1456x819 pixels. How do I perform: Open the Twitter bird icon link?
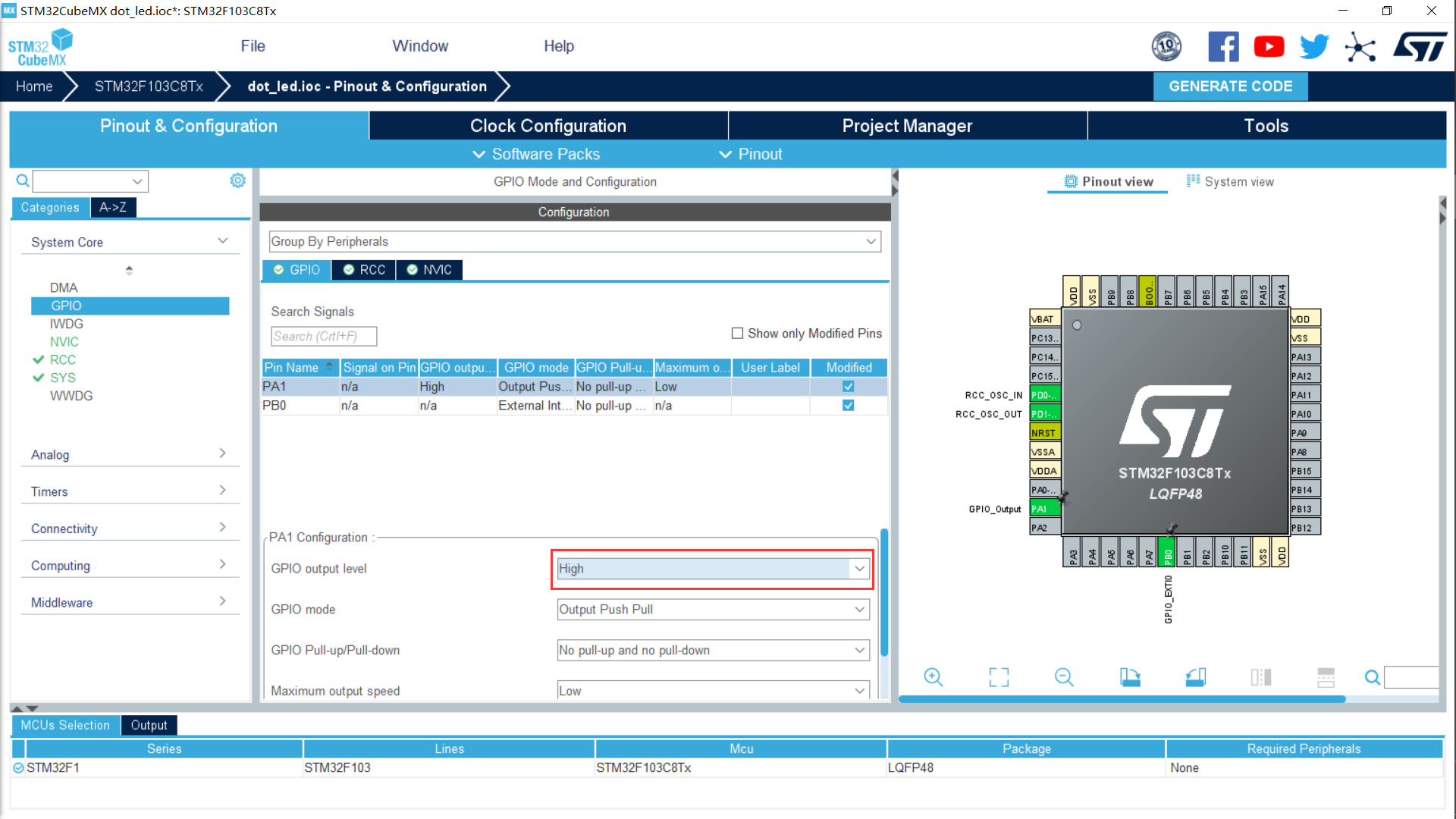[1314, 47]
